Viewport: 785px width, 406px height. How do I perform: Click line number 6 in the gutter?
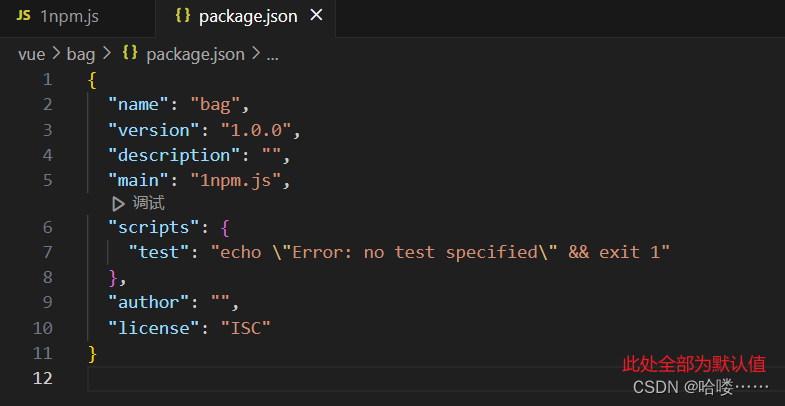[47, 228]
